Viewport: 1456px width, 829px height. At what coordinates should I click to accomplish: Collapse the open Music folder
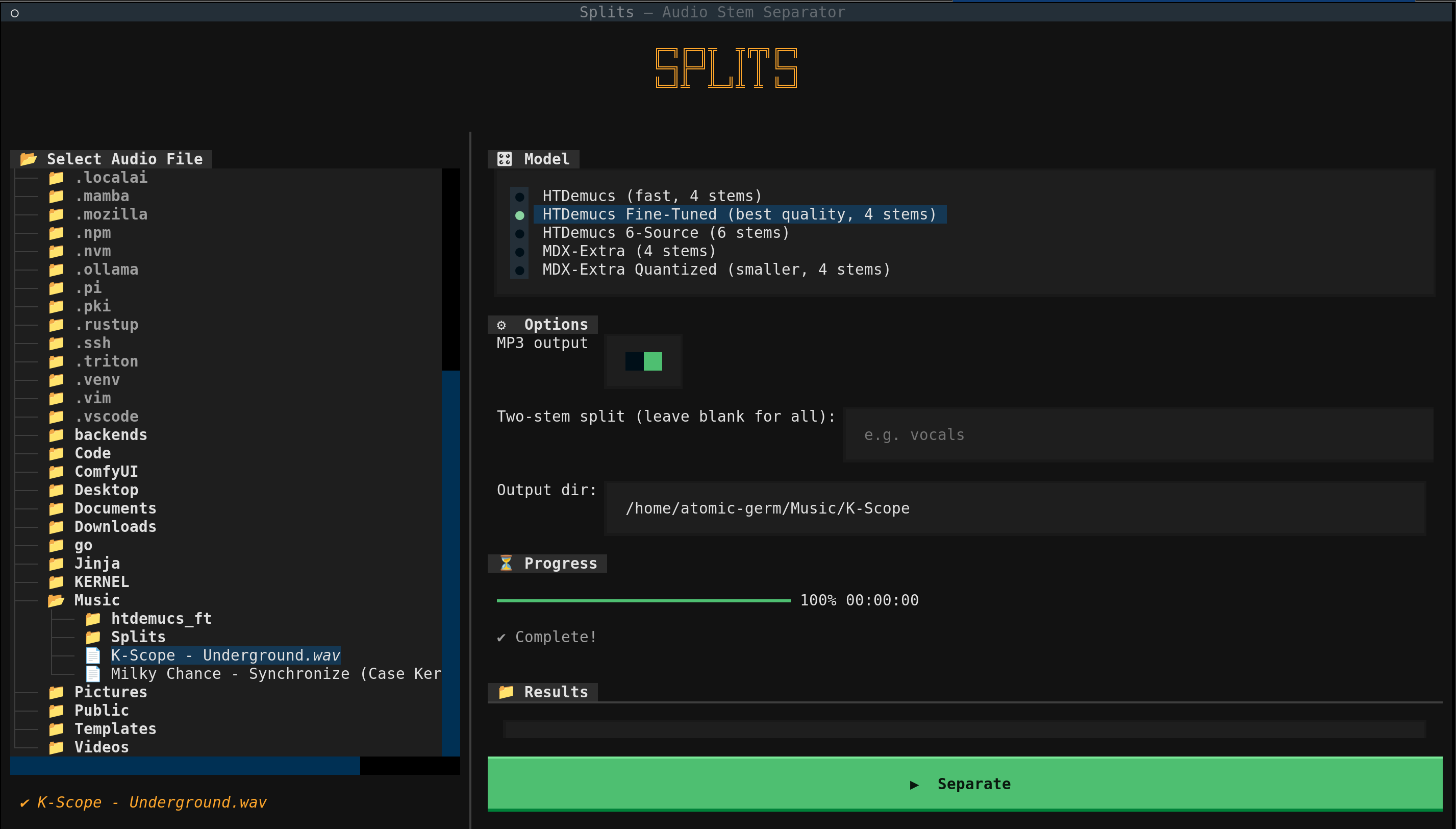click(97, 600)
